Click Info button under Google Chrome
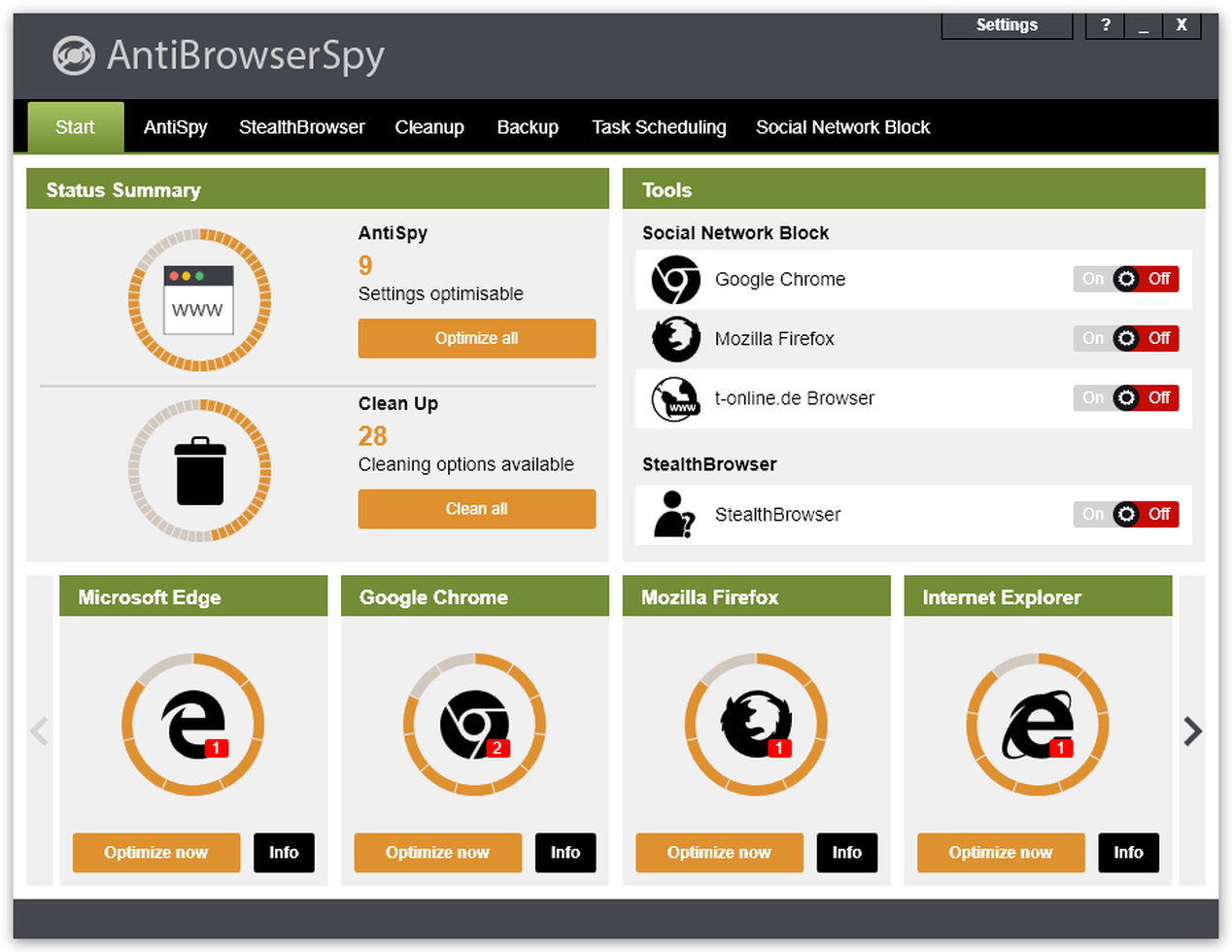This screenshot has height=952, width=1232. pos(565,853)
